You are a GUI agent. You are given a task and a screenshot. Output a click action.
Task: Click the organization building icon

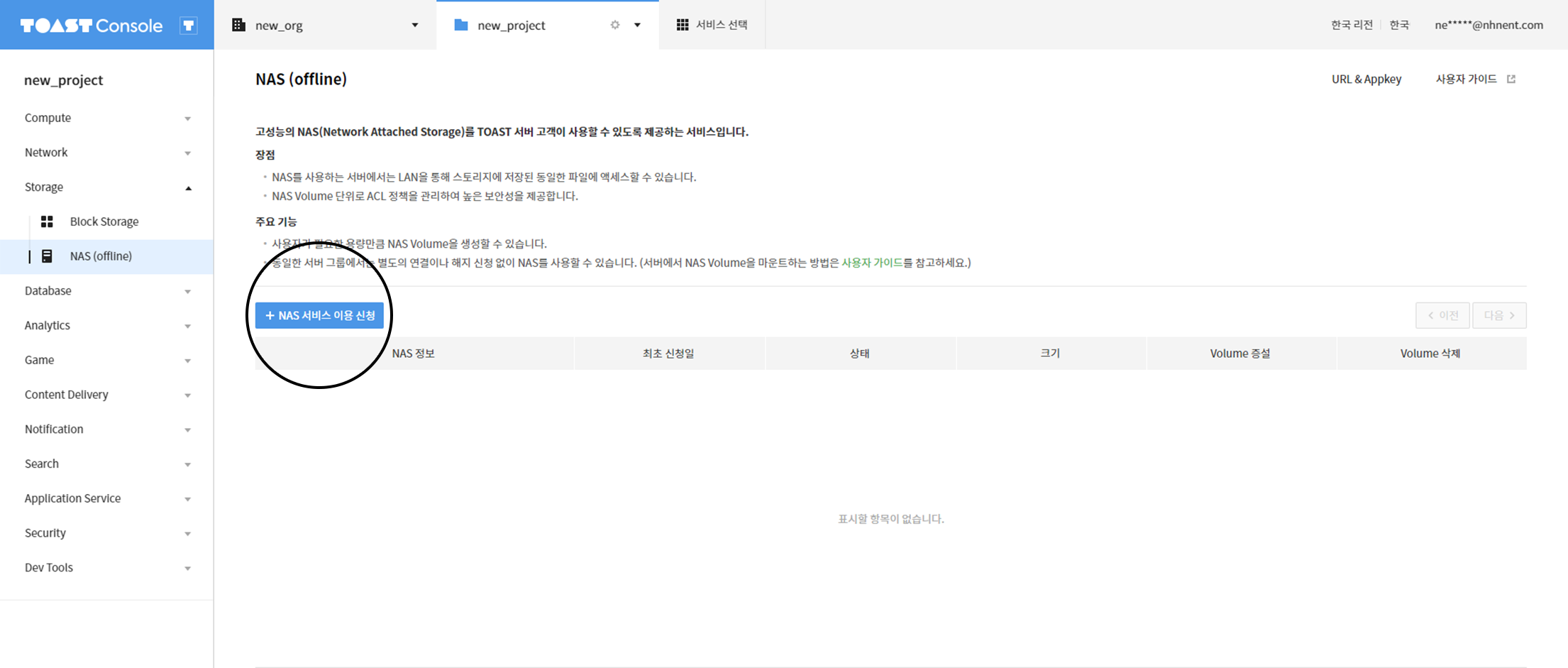click(238, 25)
